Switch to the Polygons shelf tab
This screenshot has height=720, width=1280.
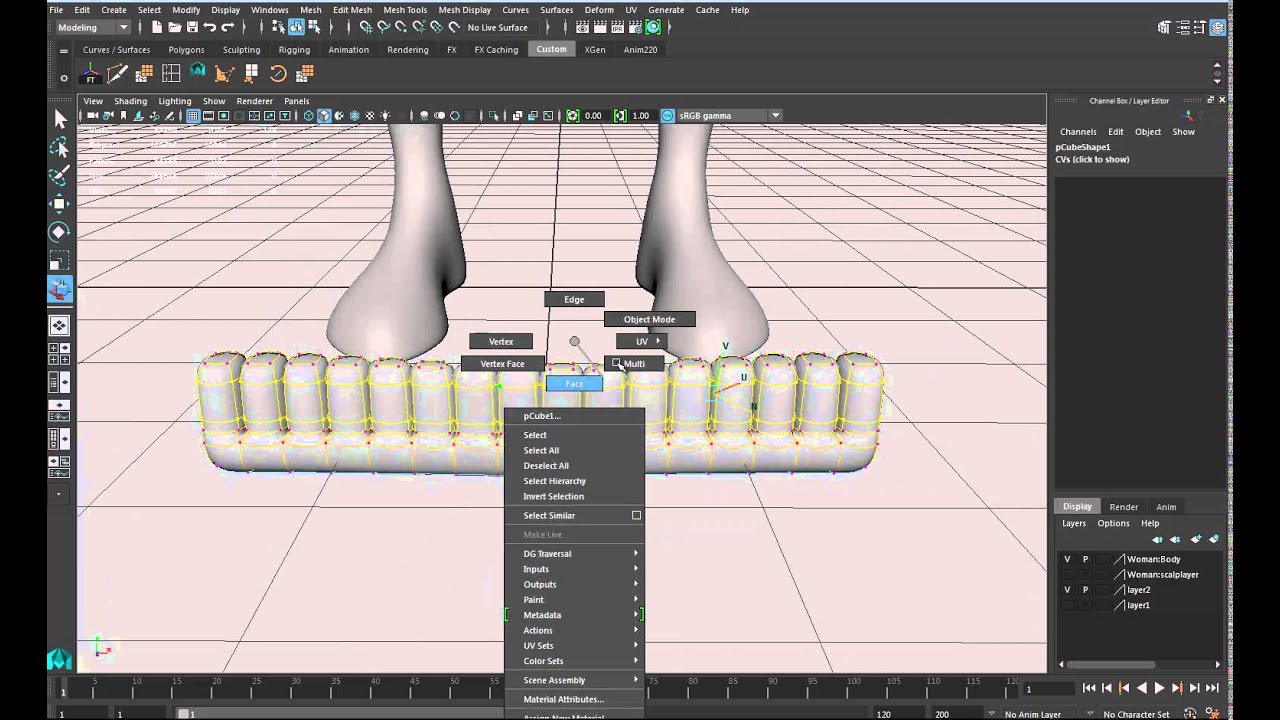pos(186,49)
